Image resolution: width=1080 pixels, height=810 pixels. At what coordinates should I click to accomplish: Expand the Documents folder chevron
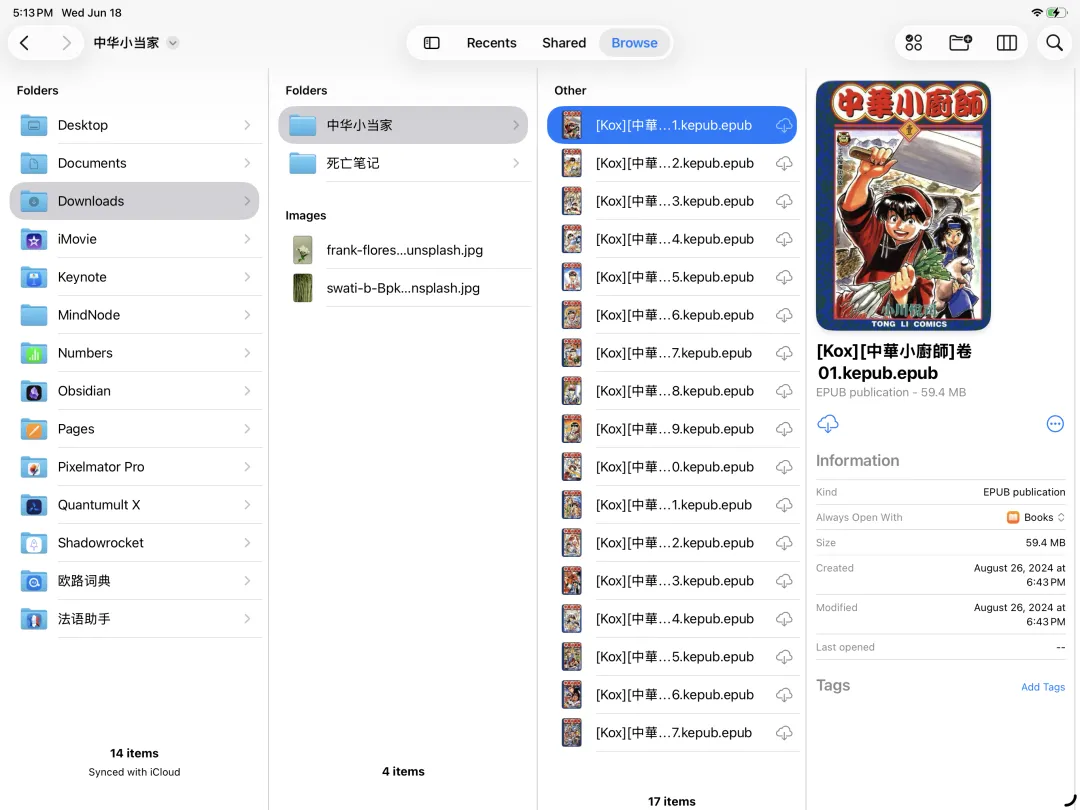point(247,163)
